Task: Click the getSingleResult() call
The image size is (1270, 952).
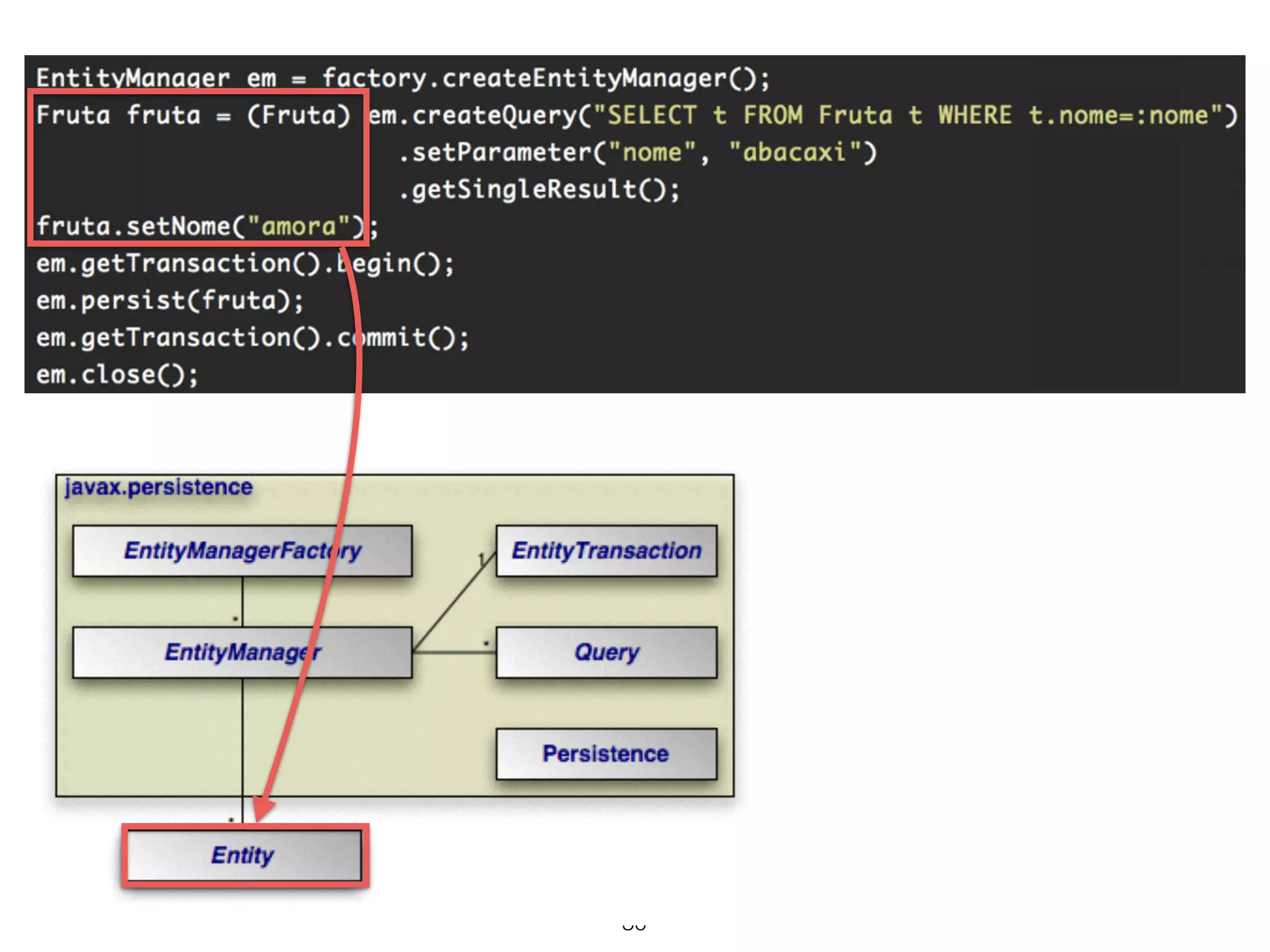Action: [540, 190]
